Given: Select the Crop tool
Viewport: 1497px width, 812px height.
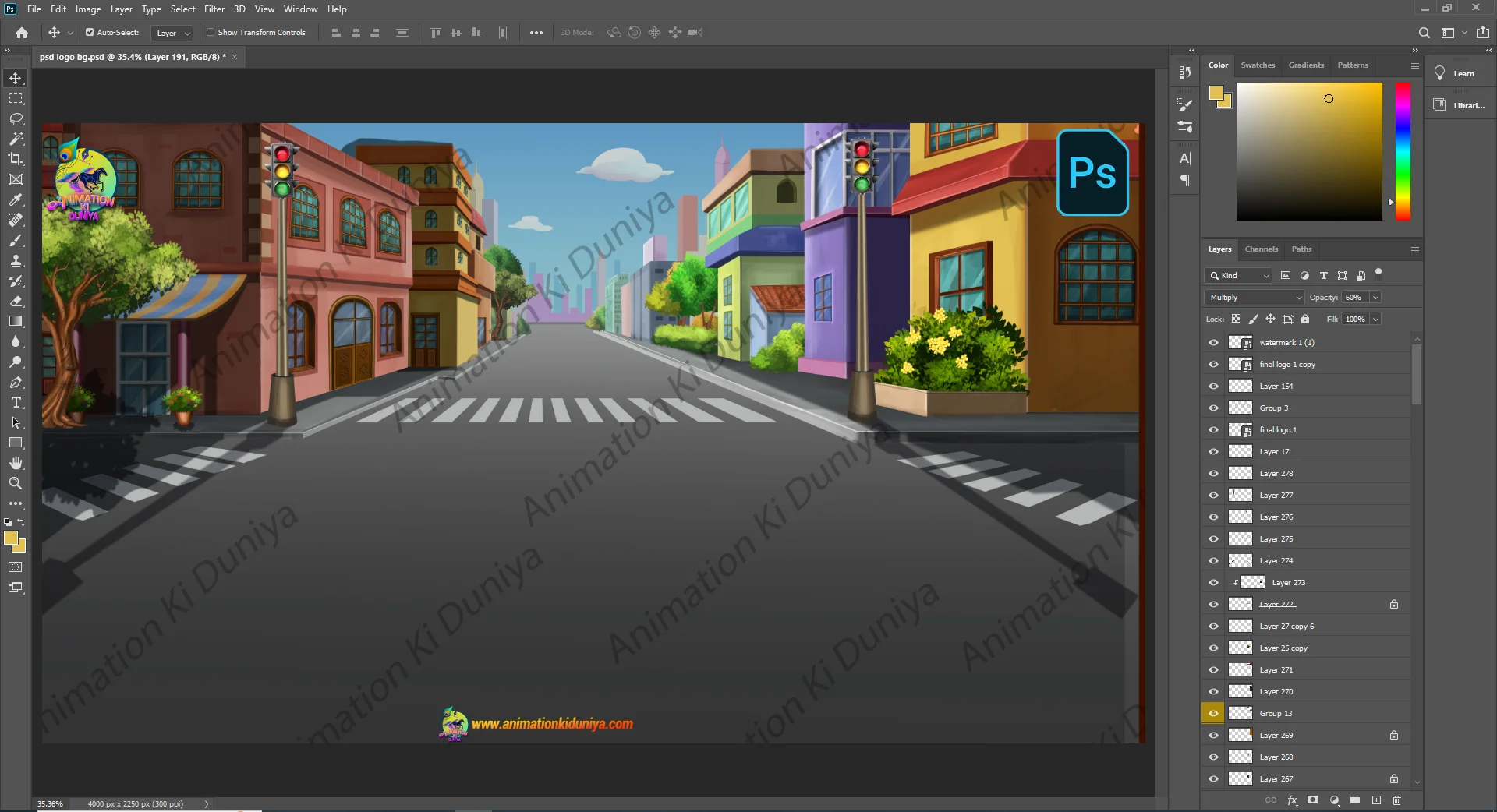Looking at the screenshot, I should [16, 159].
